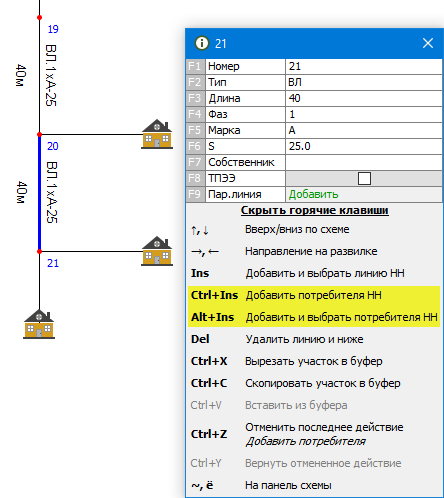
Task: Select house consumer at bottom of line
Action: click(x=39, y=324)
